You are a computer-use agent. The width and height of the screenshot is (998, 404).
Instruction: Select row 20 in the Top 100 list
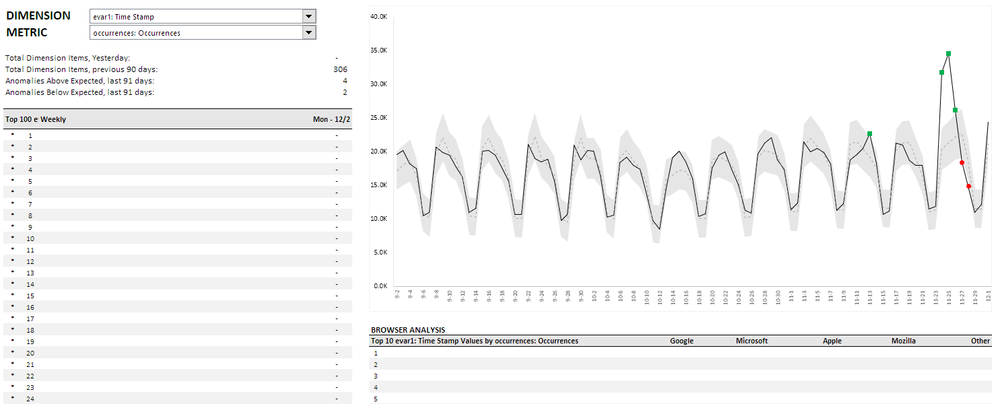(x=178, y=352)
